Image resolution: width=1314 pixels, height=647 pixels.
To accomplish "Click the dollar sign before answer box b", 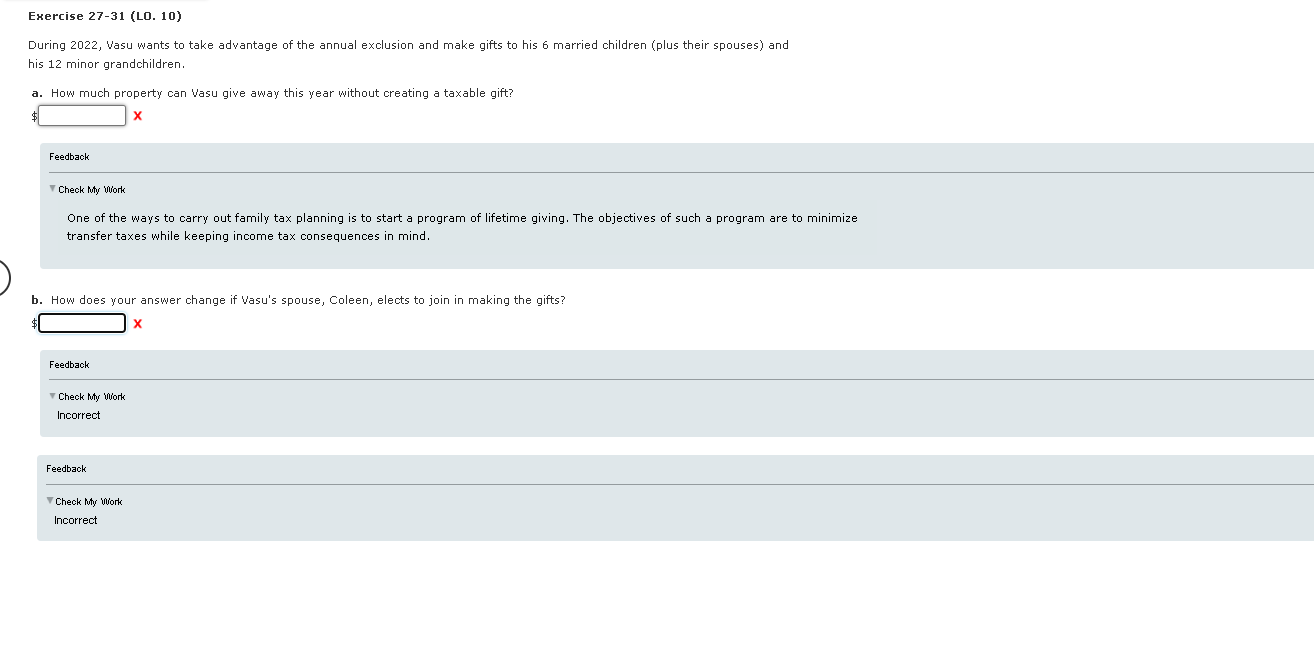I will 32,323.
